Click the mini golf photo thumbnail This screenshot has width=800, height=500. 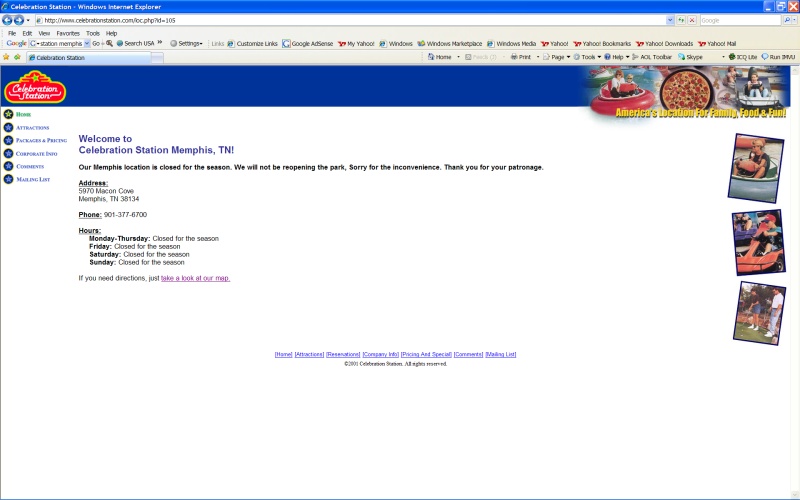coord(759,313)
